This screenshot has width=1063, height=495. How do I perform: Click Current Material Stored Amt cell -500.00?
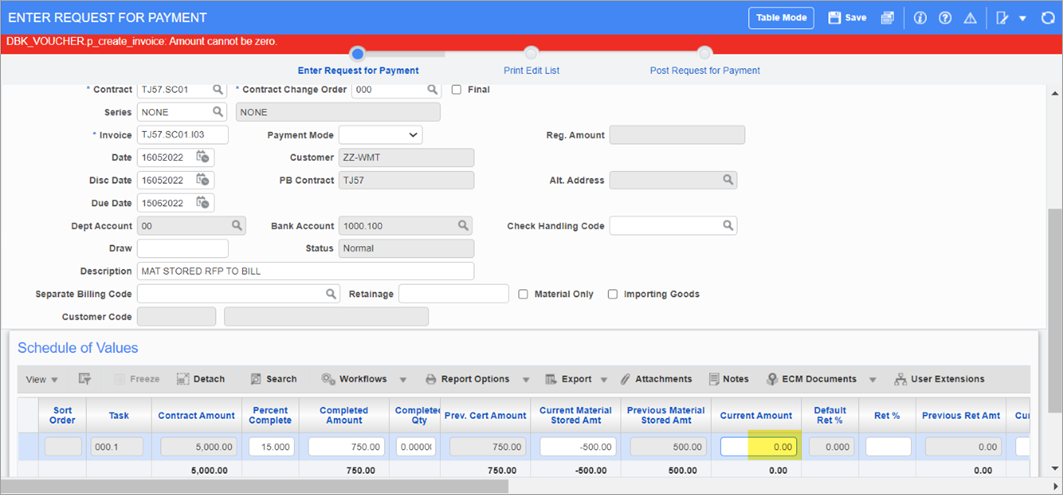click(578, 447)
